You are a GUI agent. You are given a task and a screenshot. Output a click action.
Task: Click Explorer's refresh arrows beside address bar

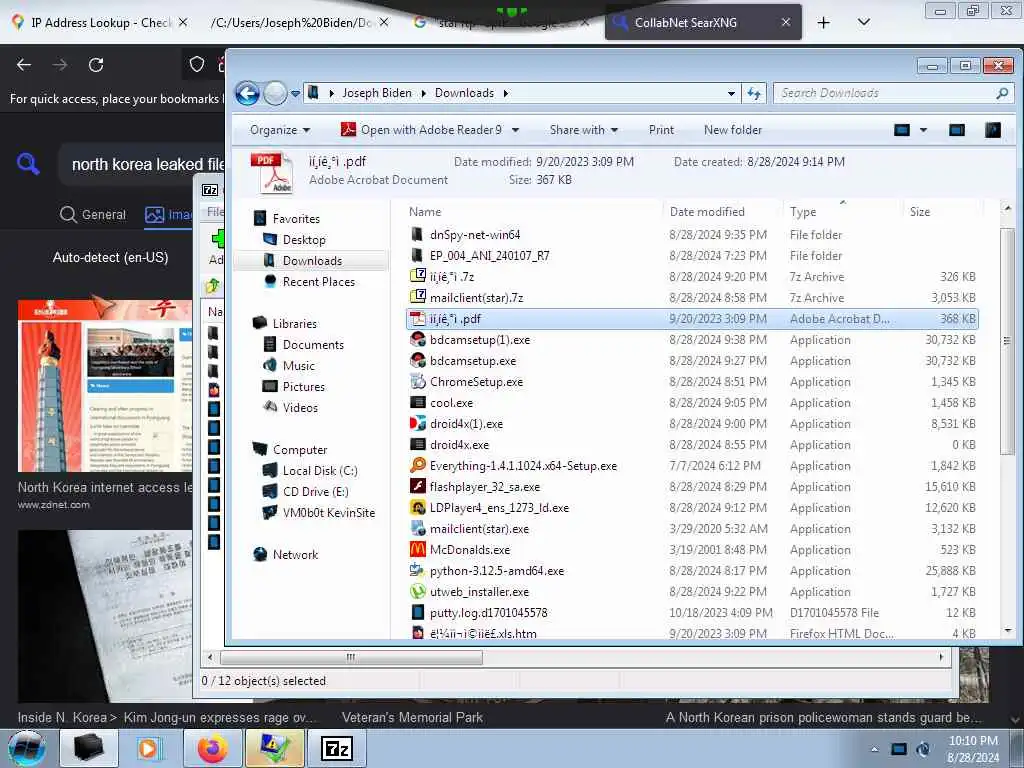coord(754,93)
